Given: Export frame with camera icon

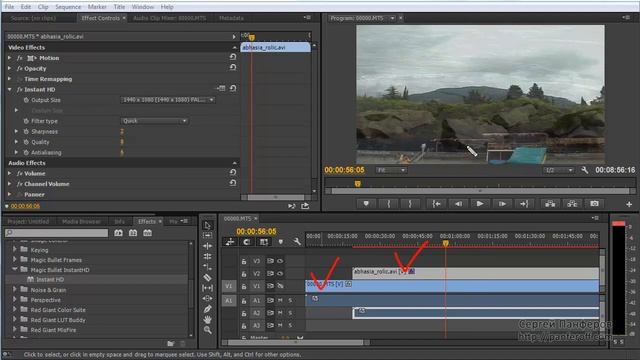Looking at the screenshot, I should 594,203.
